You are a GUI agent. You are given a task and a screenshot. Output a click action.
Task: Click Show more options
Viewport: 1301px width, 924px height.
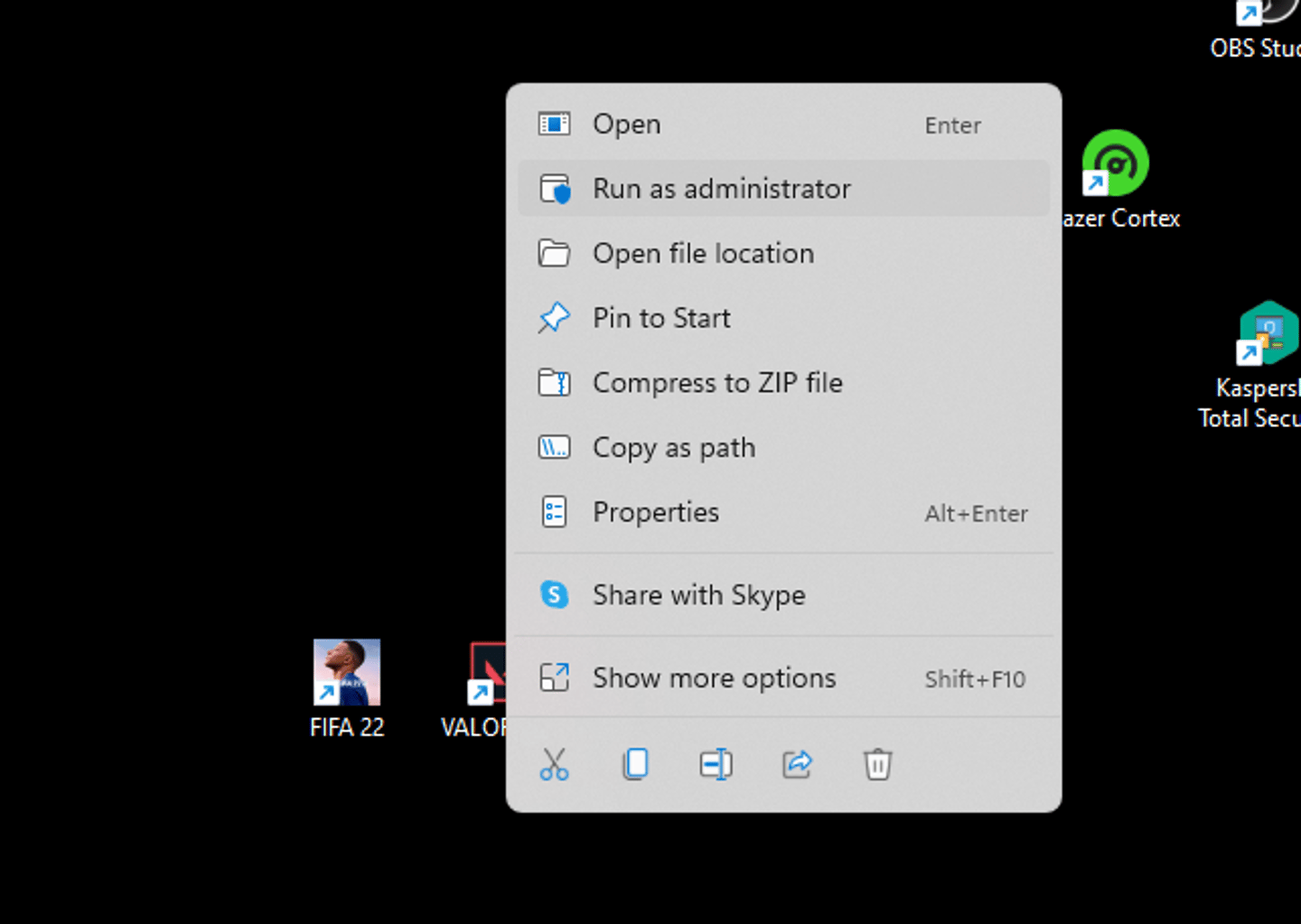pos(783,678)
